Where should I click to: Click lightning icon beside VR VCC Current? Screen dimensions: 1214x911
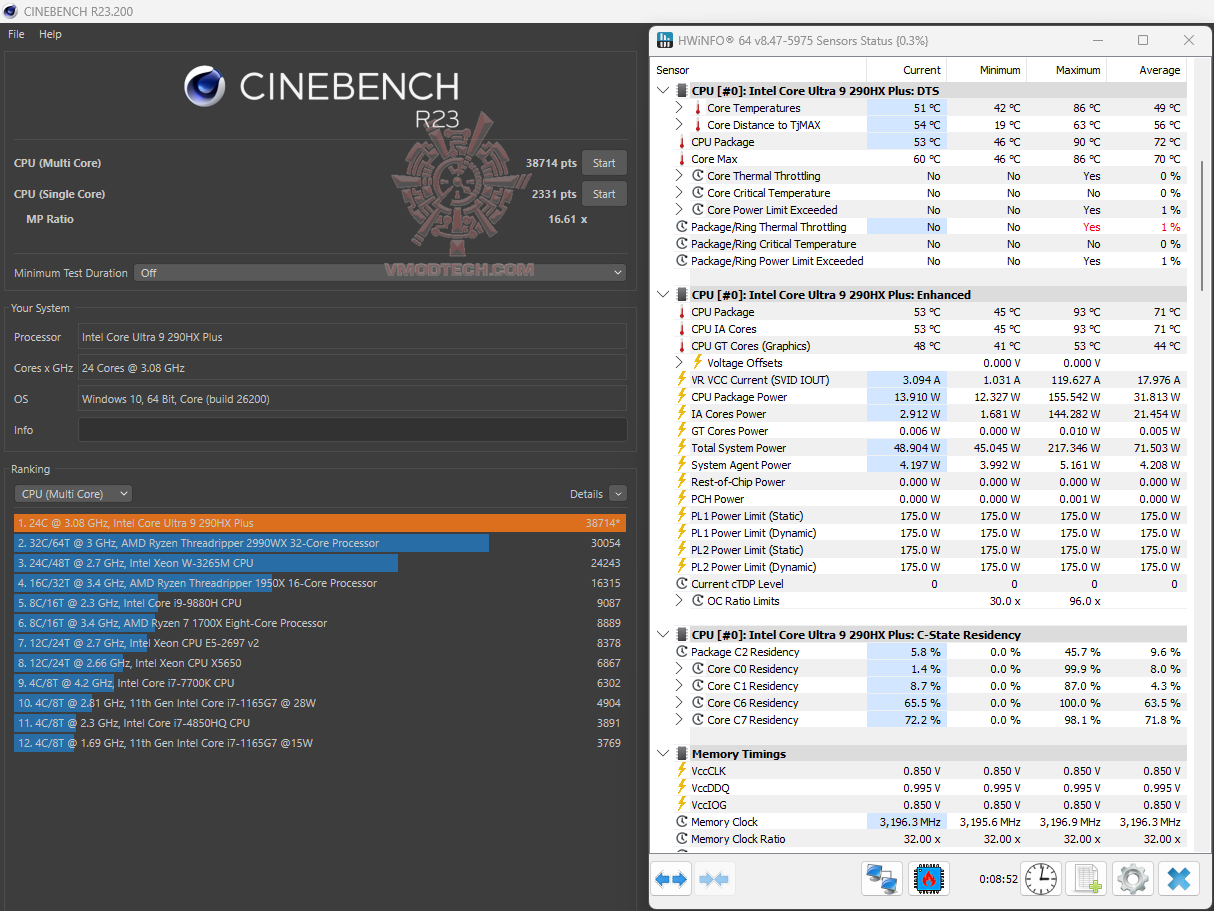tap(682, 380)
